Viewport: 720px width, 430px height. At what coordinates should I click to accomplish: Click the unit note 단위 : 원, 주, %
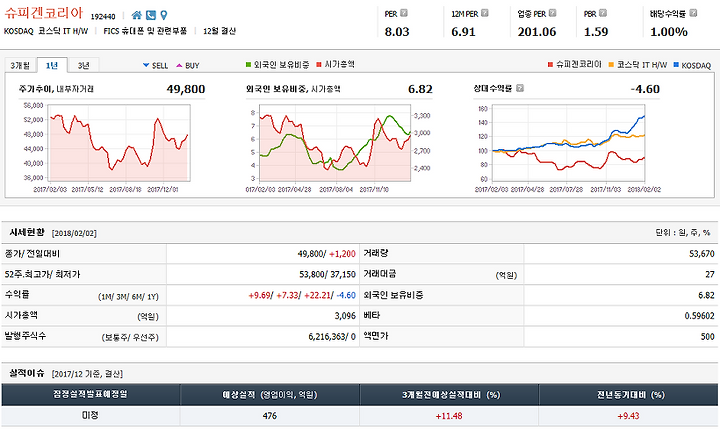(x=683, y=233)
